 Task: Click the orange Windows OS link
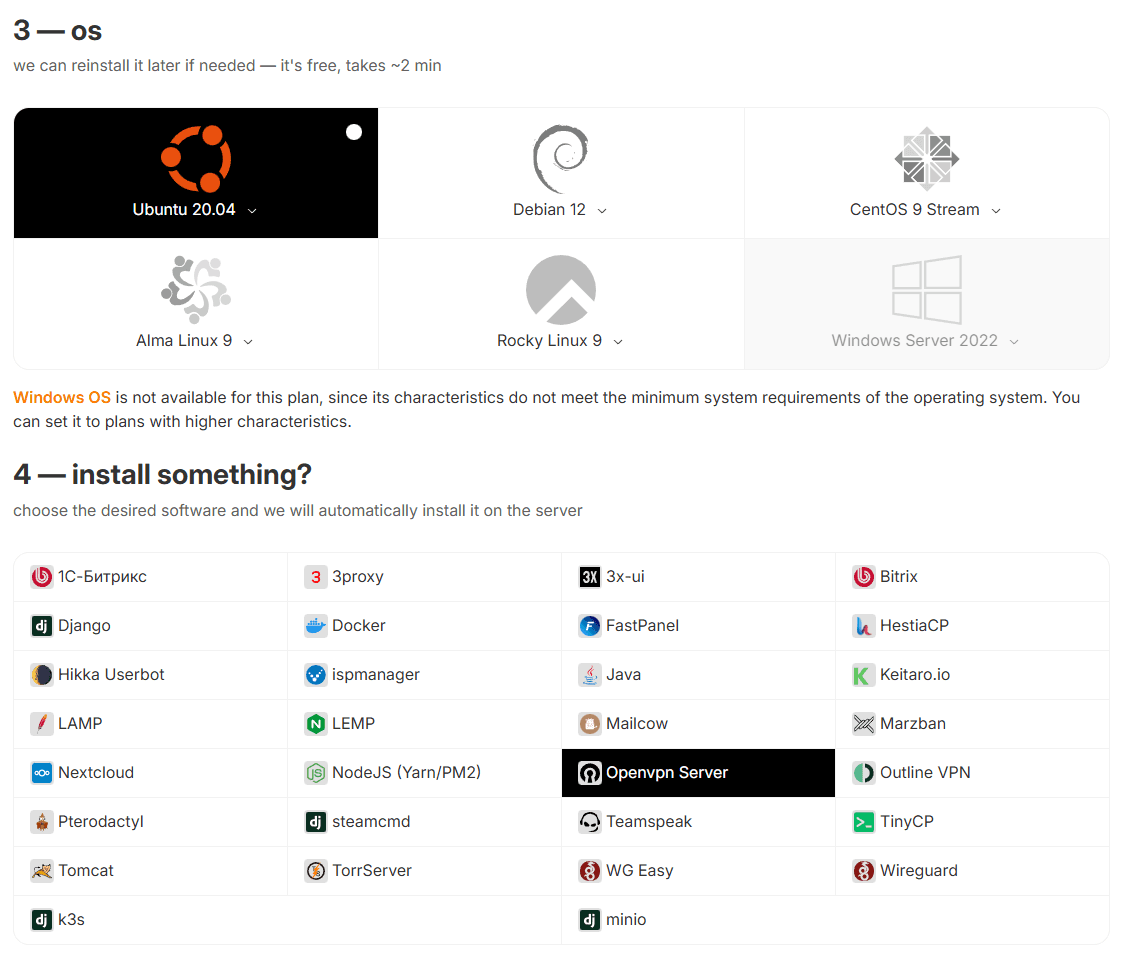(62, 398)
